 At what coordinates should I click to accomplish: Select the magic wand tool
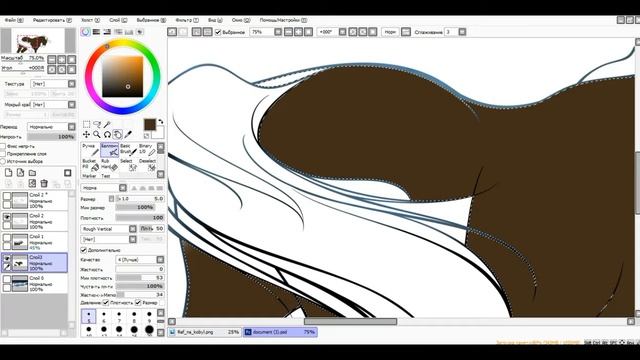click(x=107, y=124)
